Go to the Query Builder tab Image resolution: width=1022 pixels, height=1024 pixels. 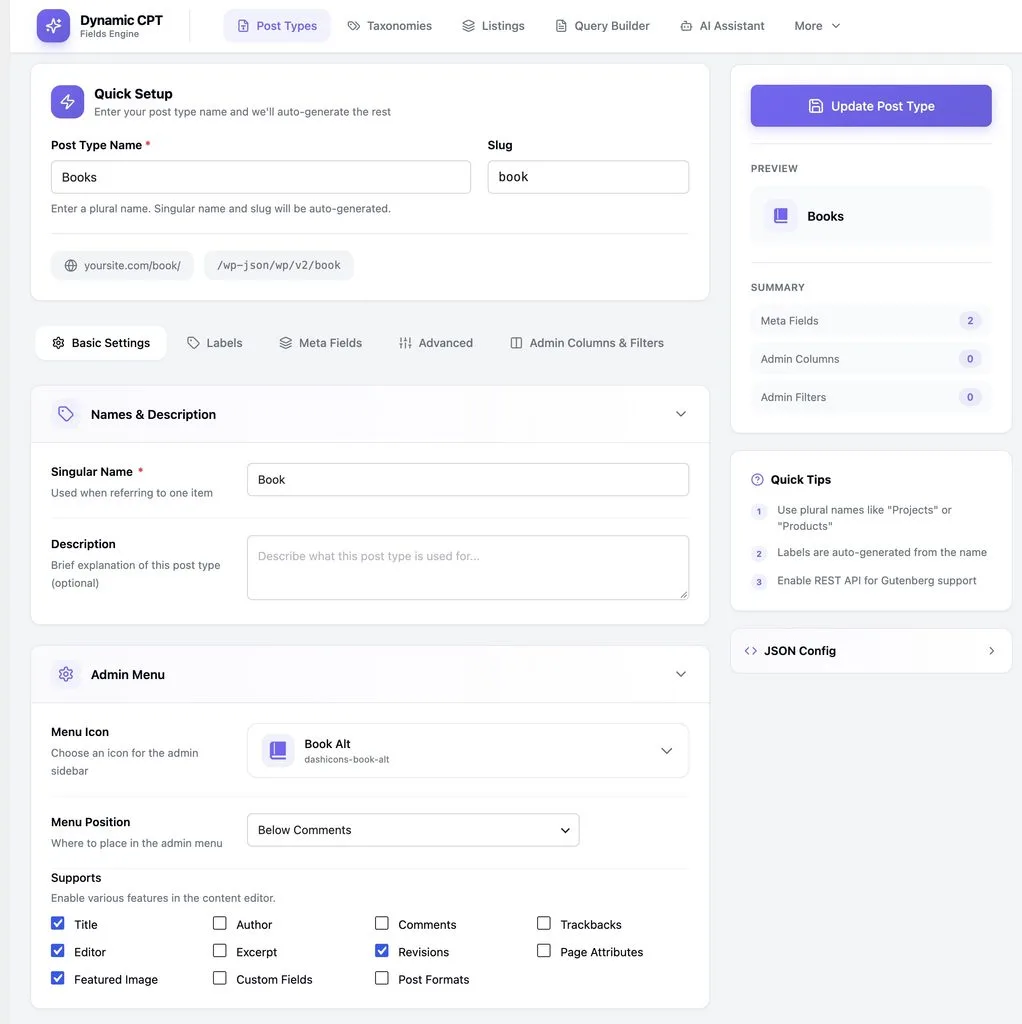pos(602,26)
